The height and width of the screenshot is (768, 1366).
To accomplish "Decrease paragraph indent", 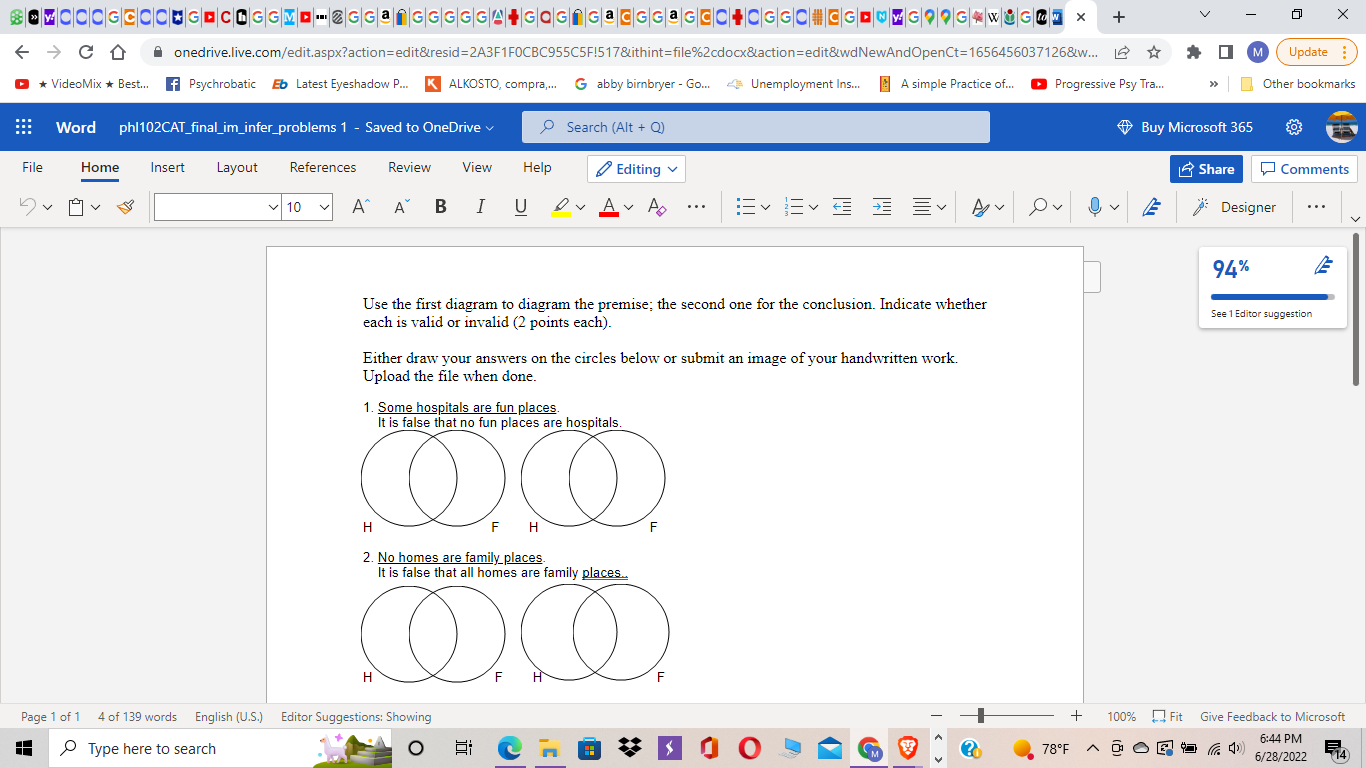I will tap(842, 207).
